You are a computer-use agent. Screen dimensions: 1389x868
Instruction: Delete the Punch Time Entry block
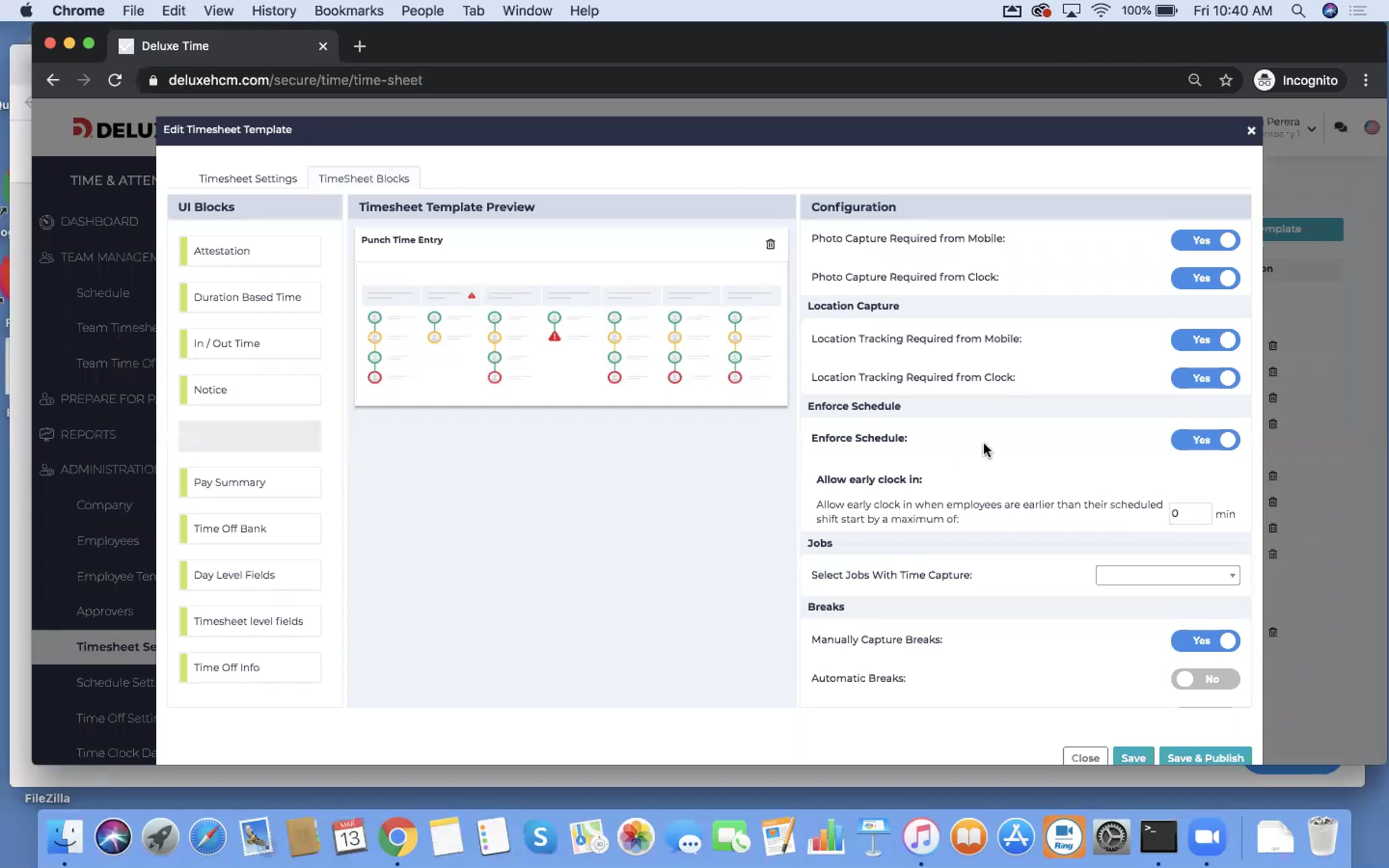(770, 244)
